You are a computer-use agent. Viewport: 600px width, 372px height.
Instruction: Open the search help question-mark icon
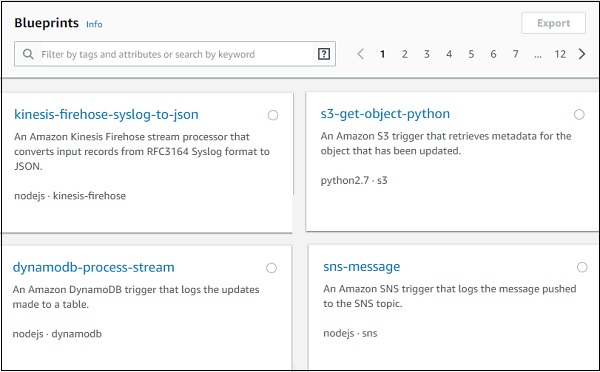pyautogui.click(x=324, y=54)
